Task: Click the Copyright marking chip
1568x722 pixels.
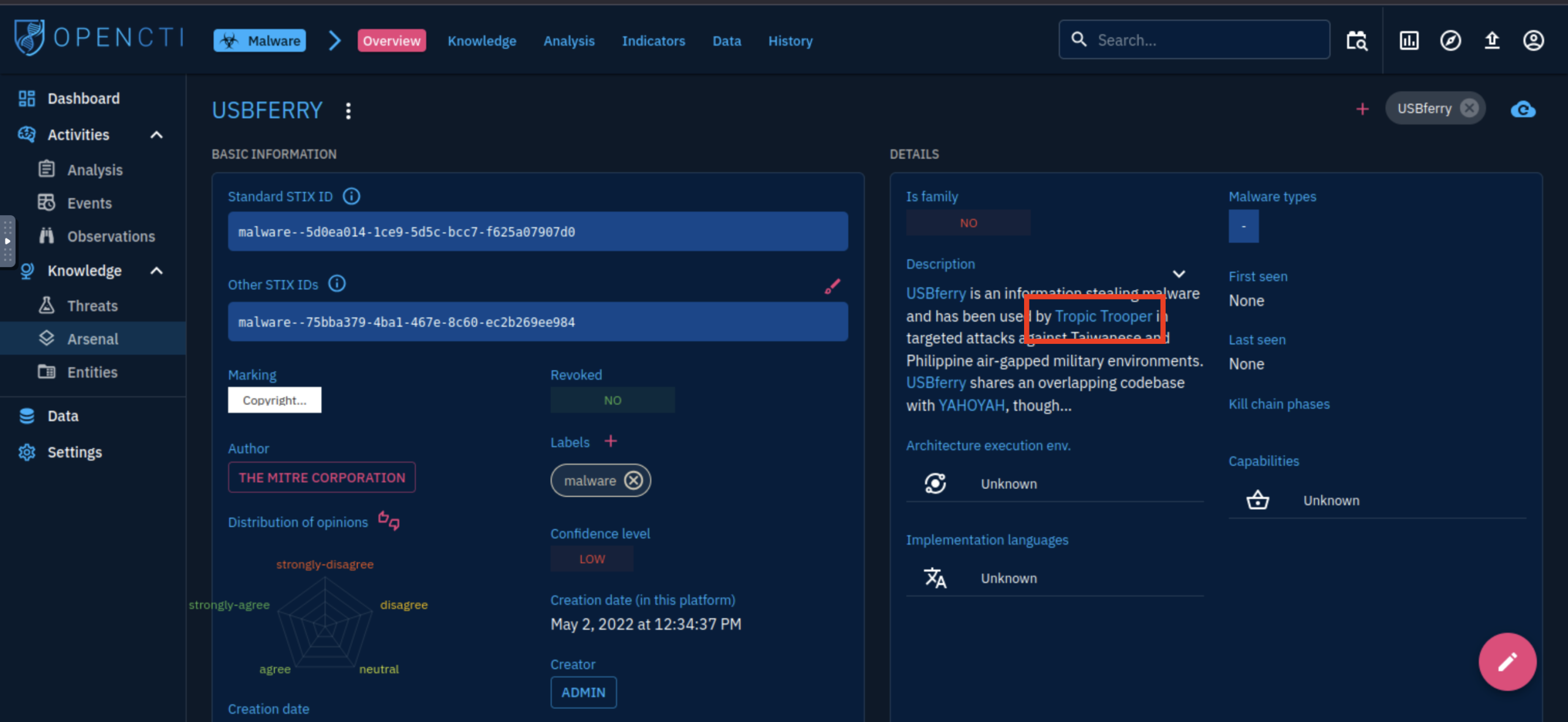Action: click(274, 400)
